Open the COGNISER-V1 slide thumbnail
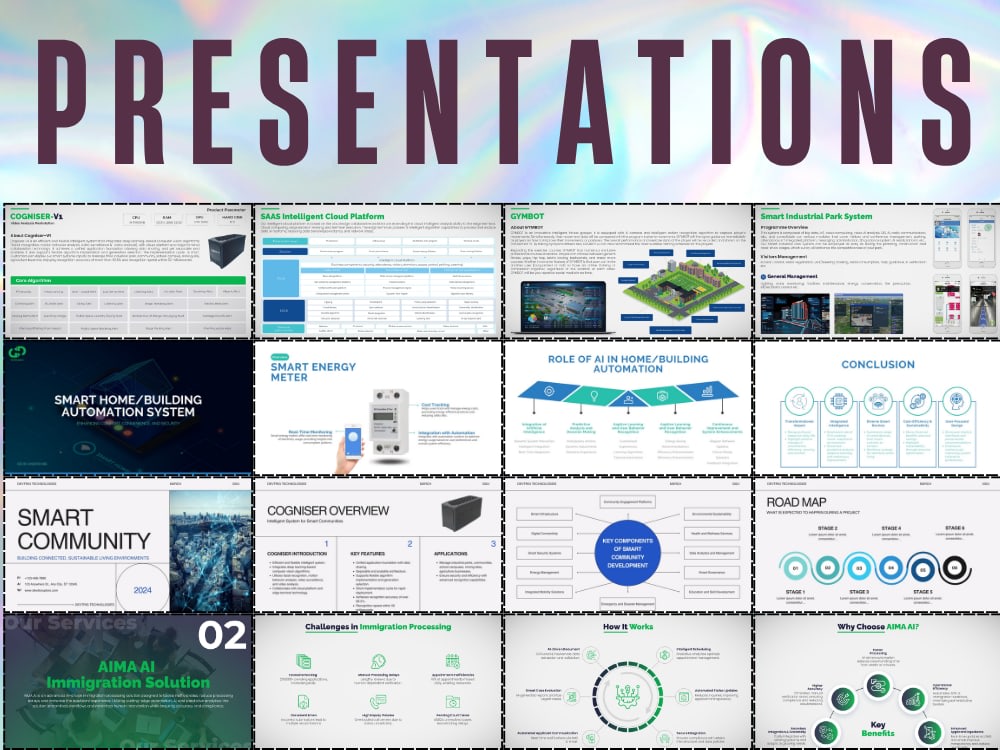Image resolution: width=1000 pixels, height=750 pixels. pyautogui.click(x=128, y=271)
